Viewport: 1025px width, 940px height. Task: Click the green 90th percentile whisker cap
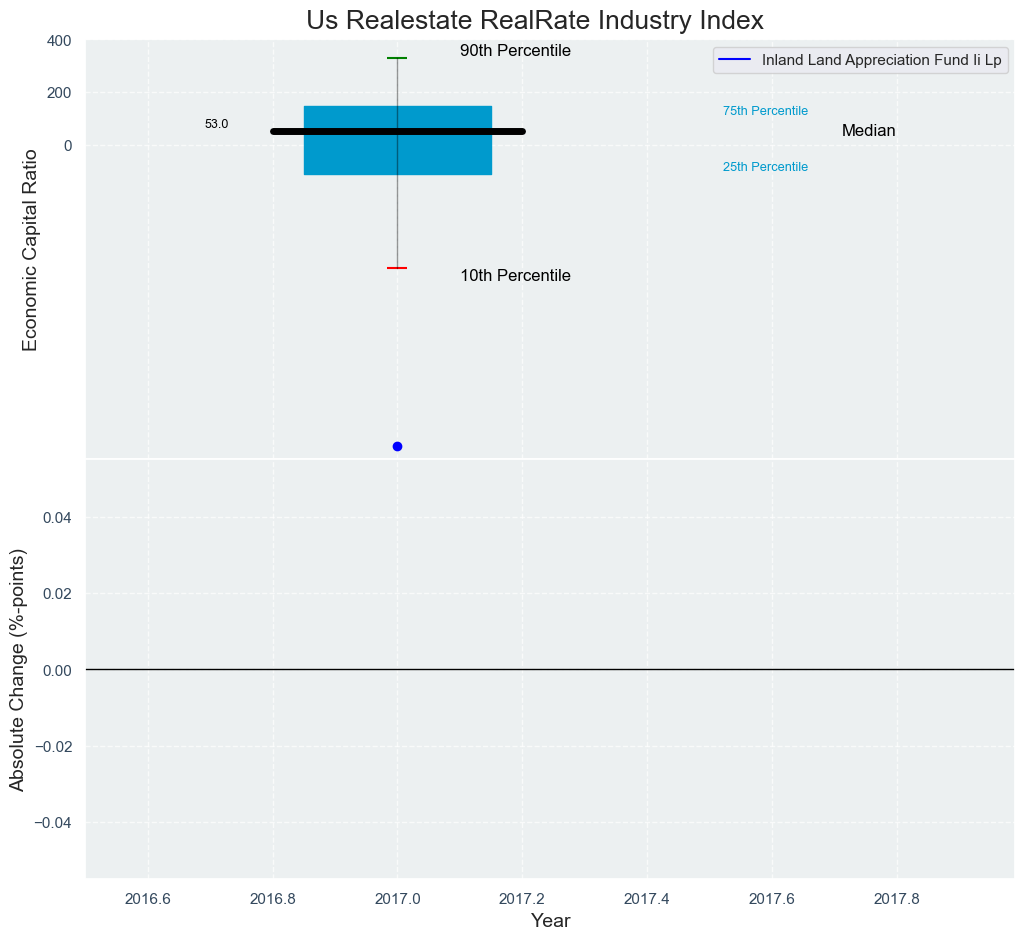tap(397, 58)
